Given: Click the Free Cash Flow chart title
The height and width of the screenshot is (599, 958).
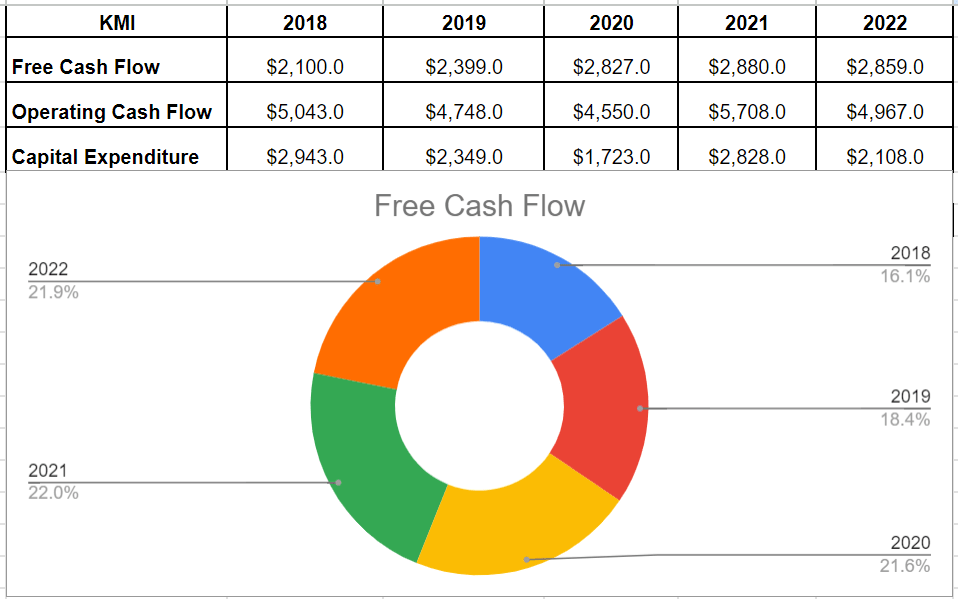Looking at the screenshot, I should [480, 205].
